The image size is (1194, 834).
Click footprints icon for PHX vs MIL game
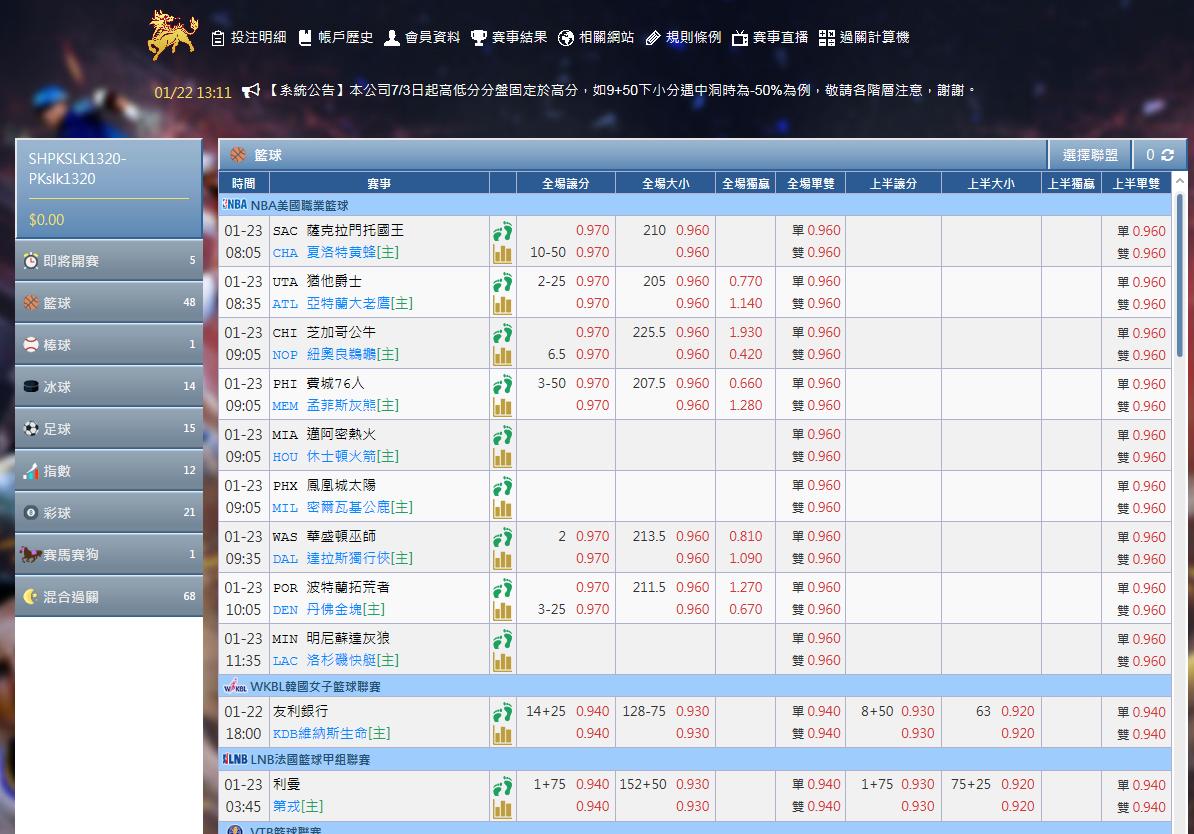[503, 486]
